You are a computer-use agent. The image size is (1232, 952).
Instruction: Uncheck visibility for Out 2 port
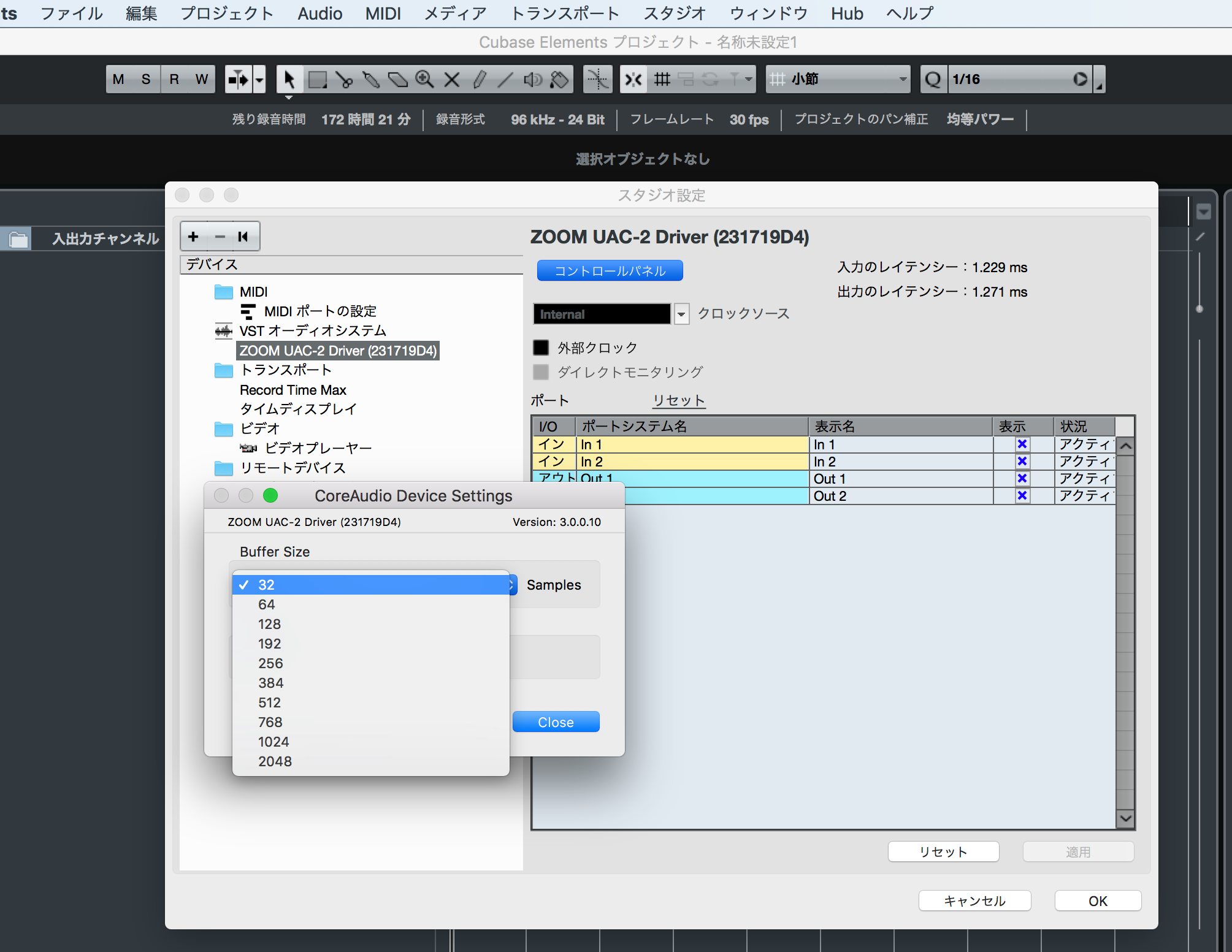click(x=1022, y=496)
